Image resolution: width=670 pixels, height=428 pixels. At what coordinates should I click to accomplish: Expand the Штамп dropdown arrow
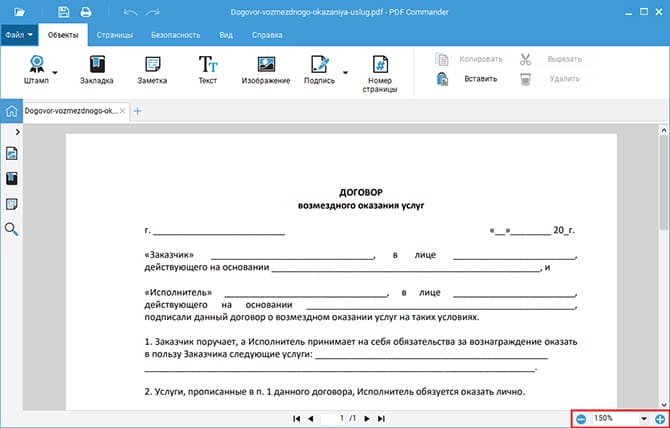(56, 72)
